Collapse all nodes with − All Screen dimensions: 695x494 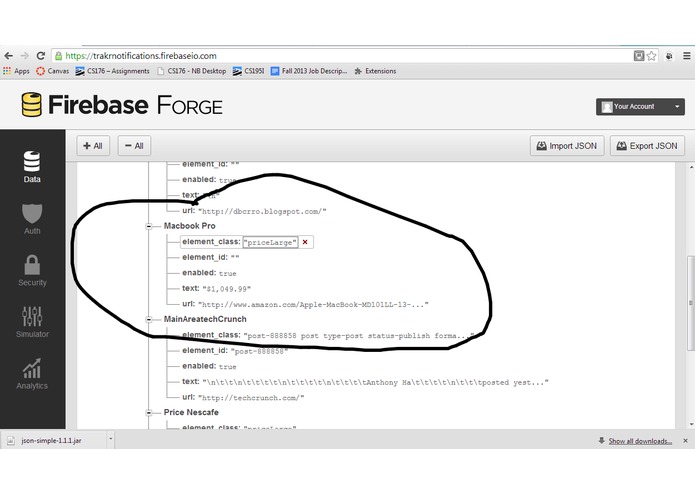click(x=134, y=146)
